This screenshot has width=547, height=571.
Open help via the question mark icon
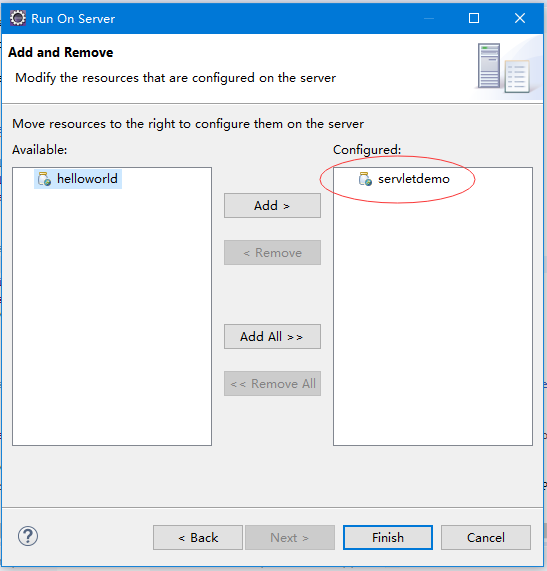point(28,536)
